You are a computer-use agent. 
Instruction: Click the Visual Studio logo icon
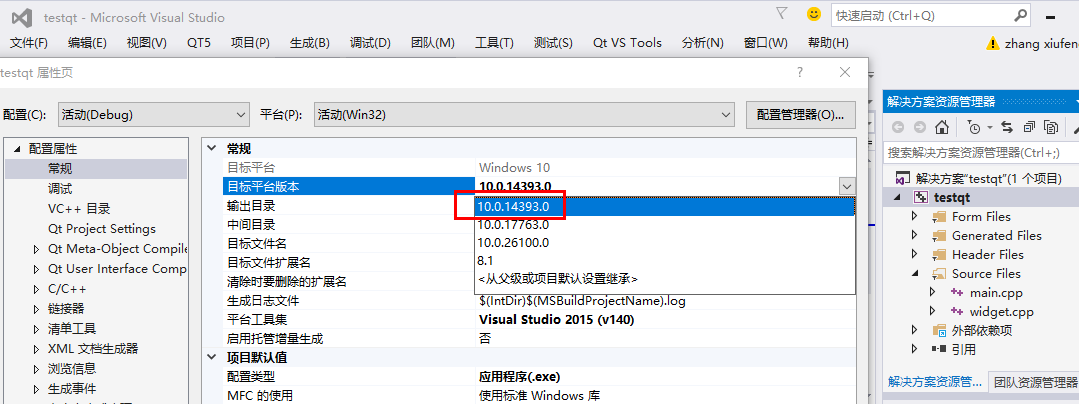pos(22,17)
